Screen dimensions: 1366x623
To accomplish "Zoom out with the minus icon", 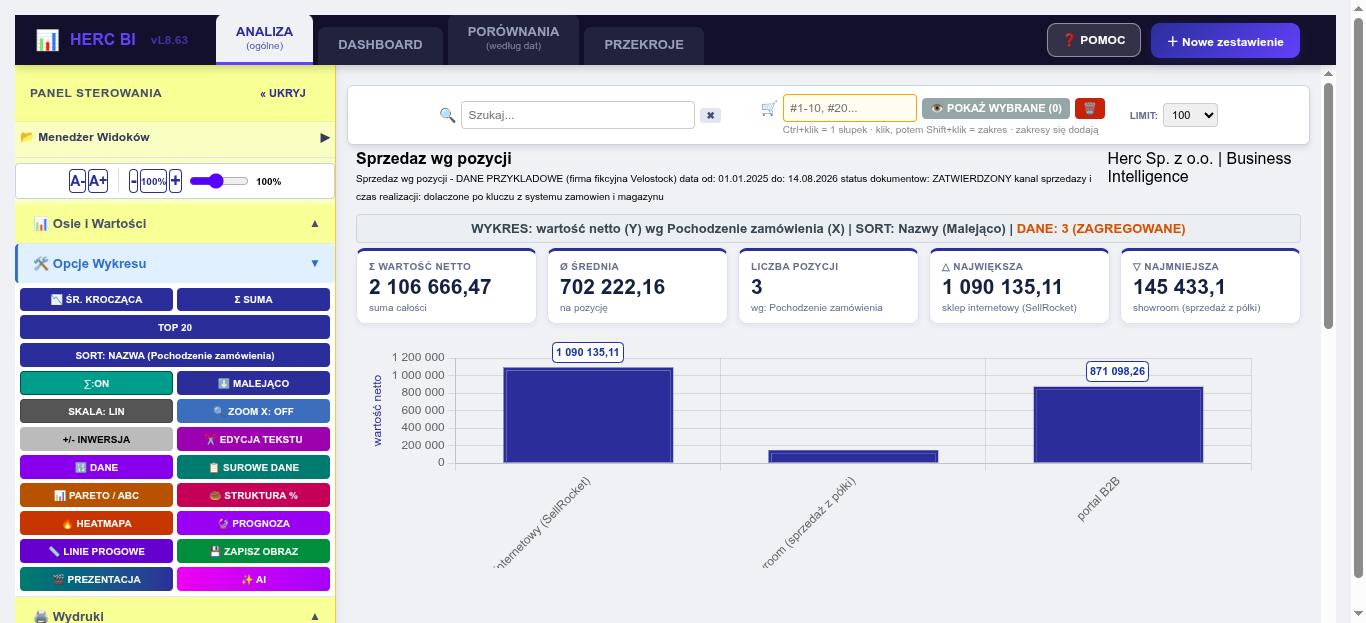I will (x=134, y=181).
